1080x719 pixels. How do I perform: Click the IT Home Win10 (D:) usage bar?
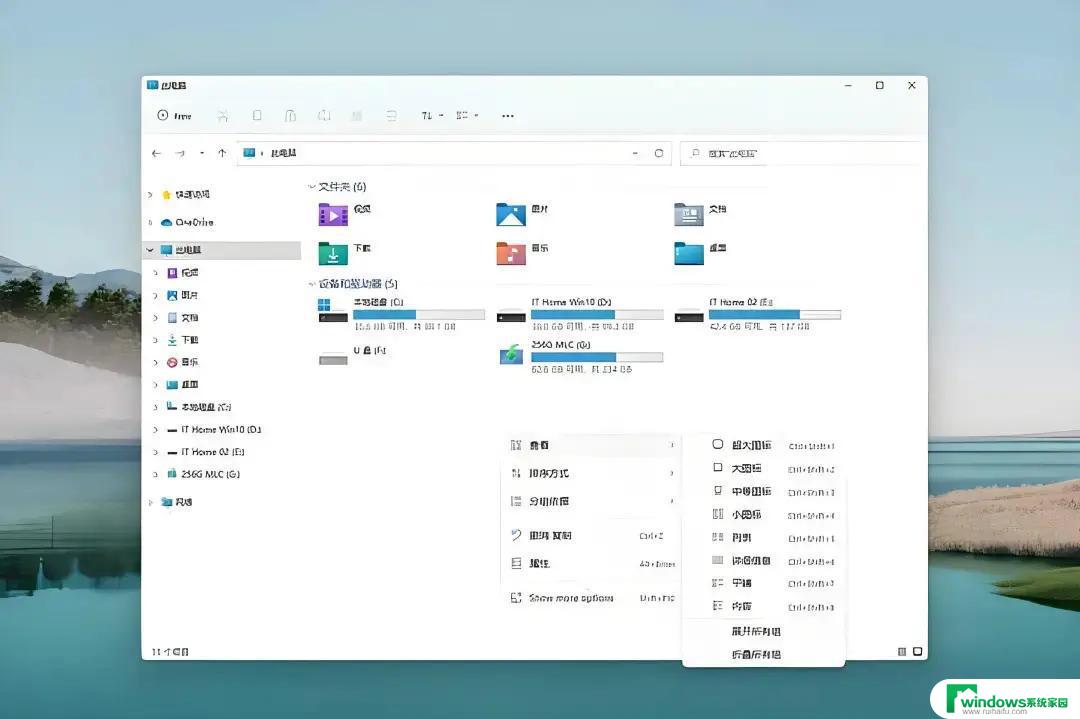pos(596,315)
